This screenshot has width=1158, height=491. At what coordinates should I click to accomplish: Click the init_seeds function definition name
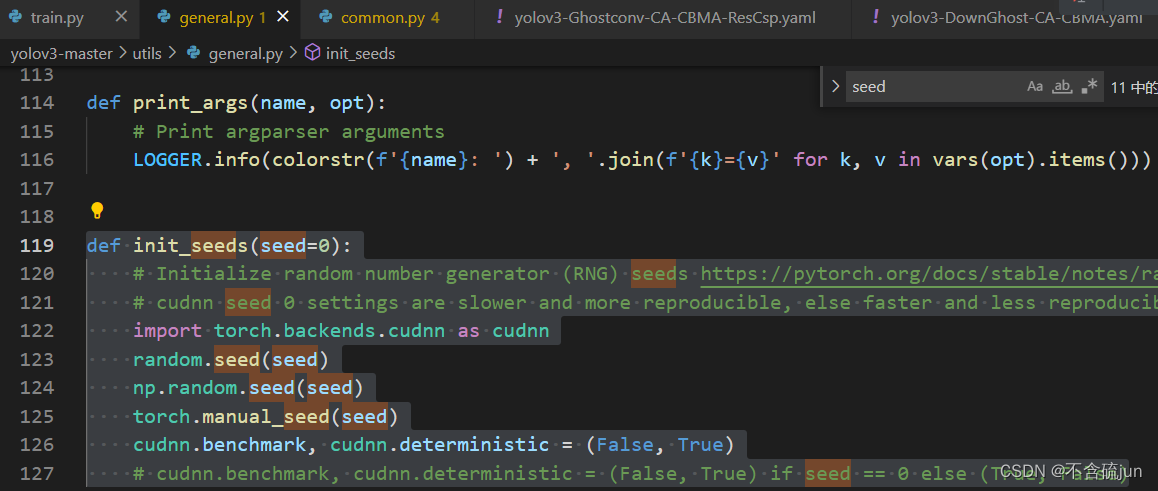click(x=191, y=245)
